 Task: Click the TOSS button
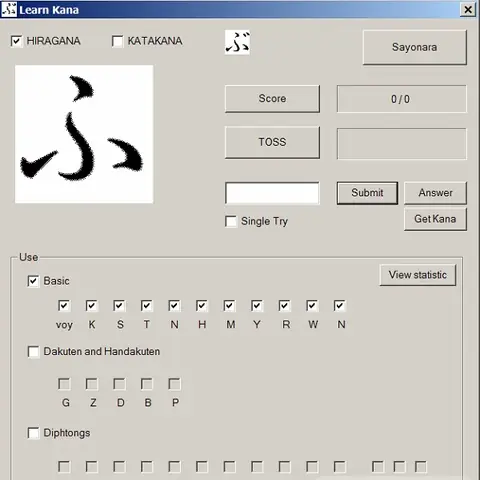272,142
